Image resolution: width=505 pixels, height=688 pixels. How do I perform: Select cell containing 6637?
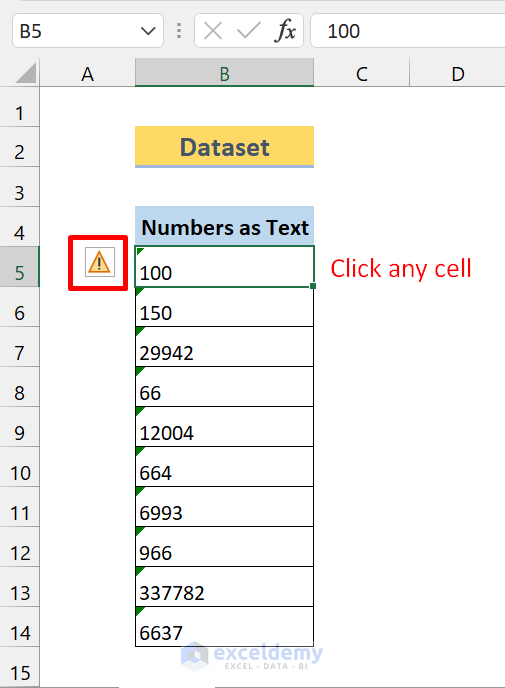click(x=224, y=627)
